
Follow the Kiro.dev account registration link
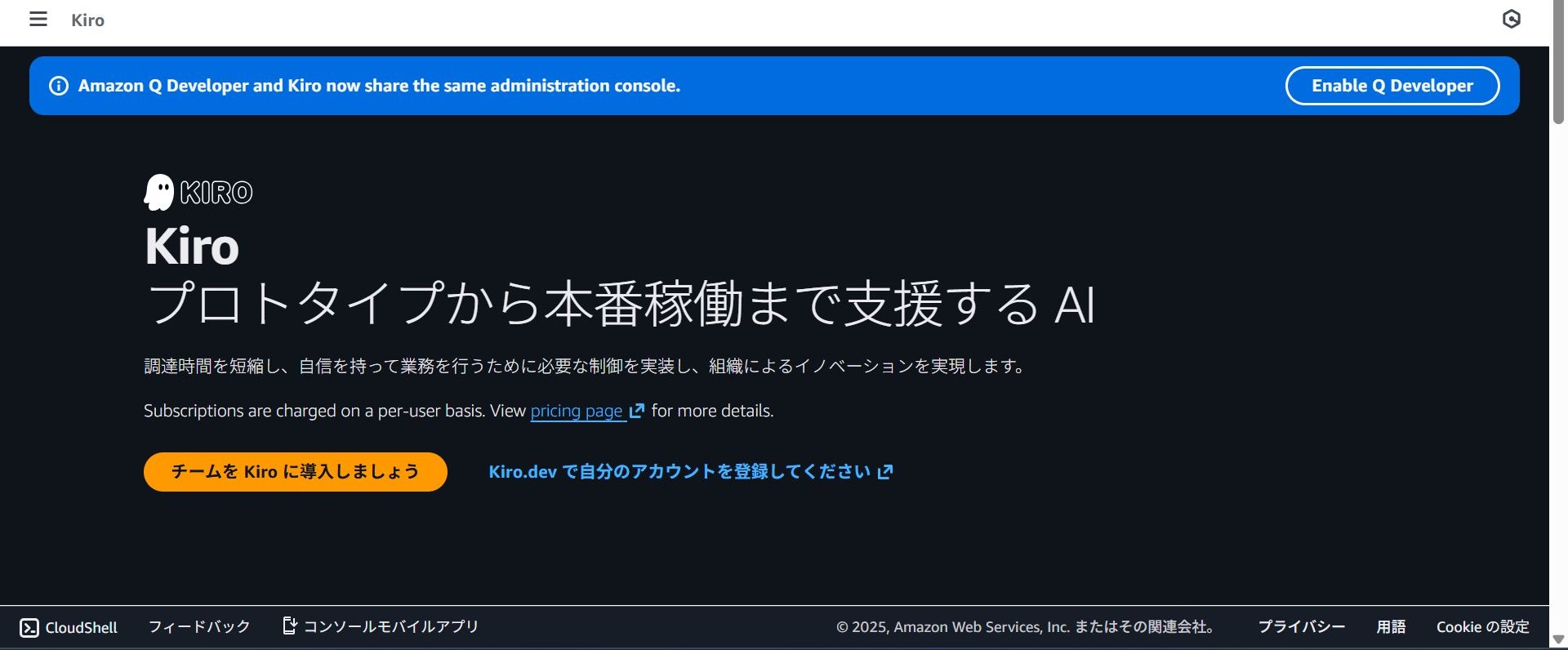coord(679,472)
